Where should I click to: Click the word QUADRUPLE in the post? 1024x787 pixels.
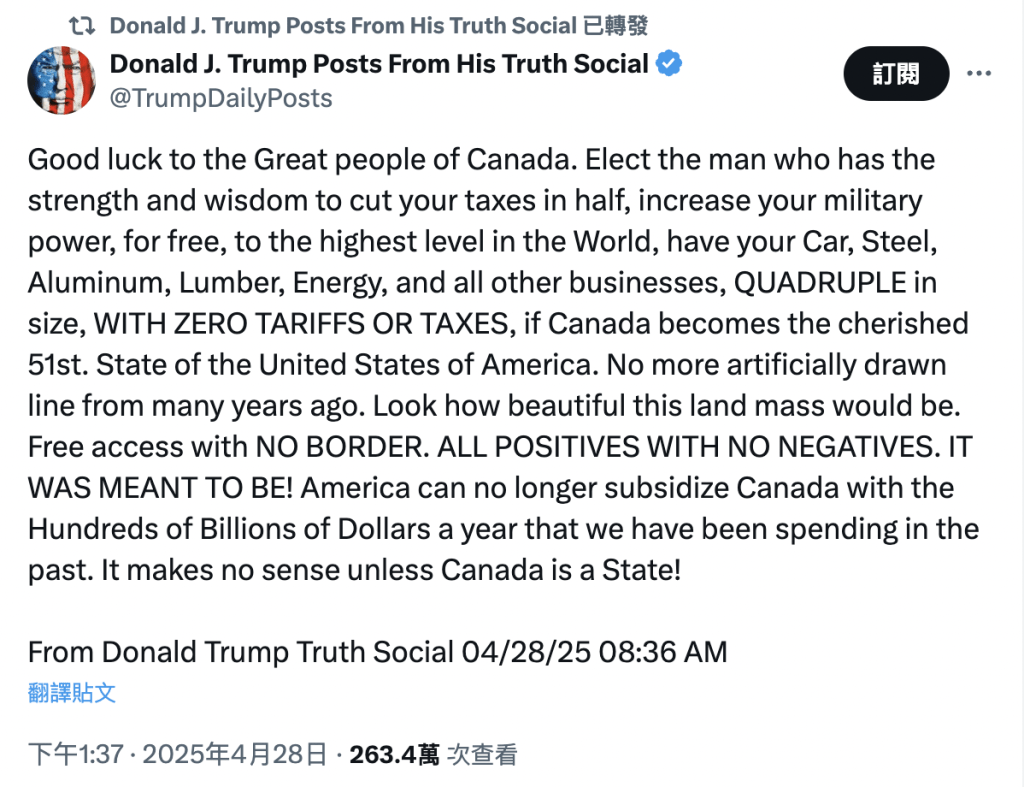(822, 283)
